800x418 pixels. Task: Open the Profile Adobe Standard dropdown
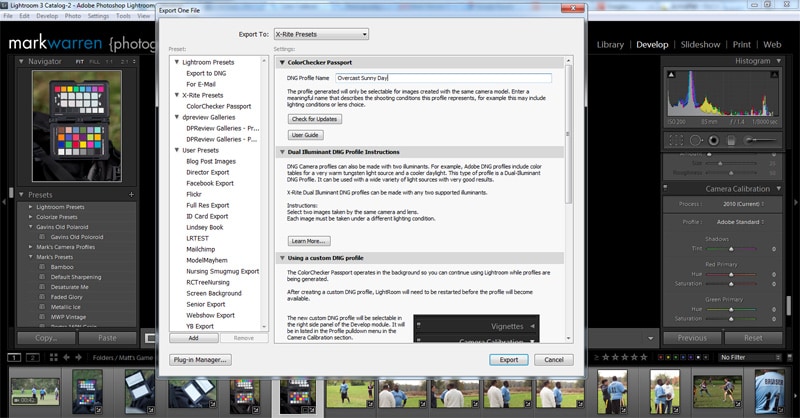740,222
